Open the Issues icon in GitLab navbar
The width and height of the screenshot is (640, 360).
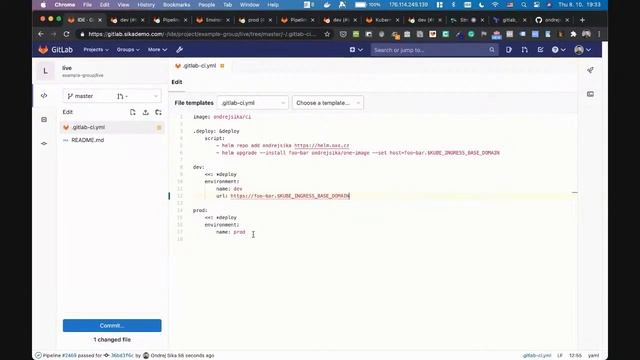(509, 50)
